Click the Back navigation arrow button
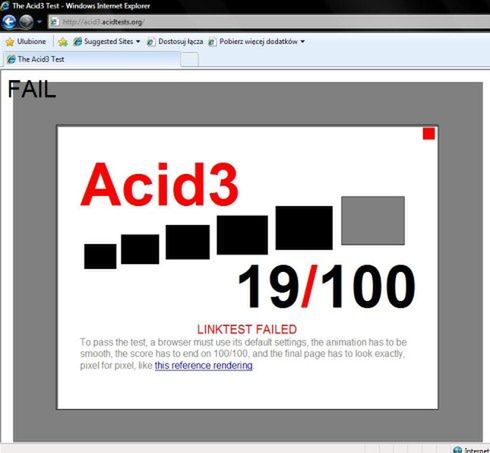 pos(9,22)
